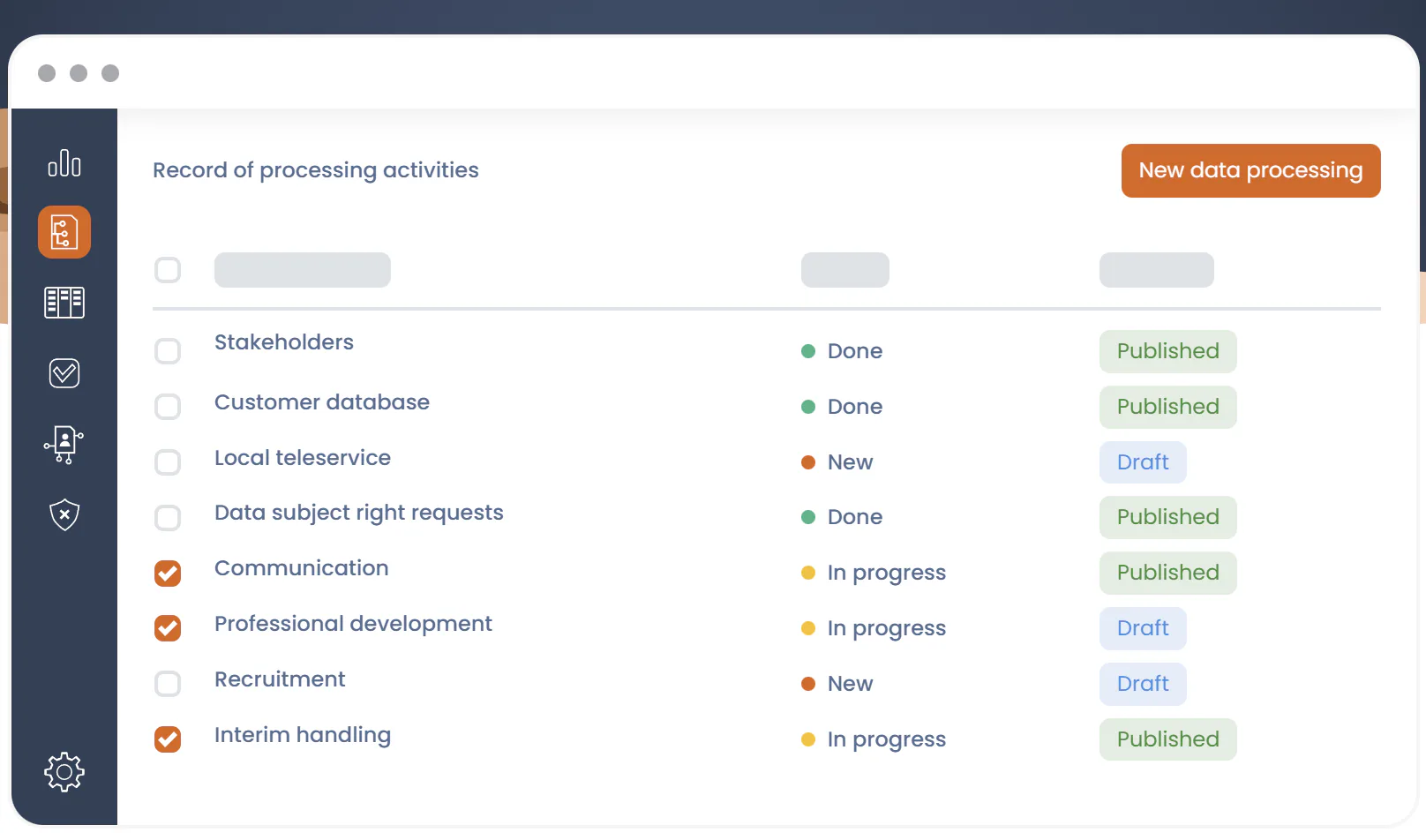Click In progress status of Communication
This screenshot has height=840, width=1426.
point(874,574)
